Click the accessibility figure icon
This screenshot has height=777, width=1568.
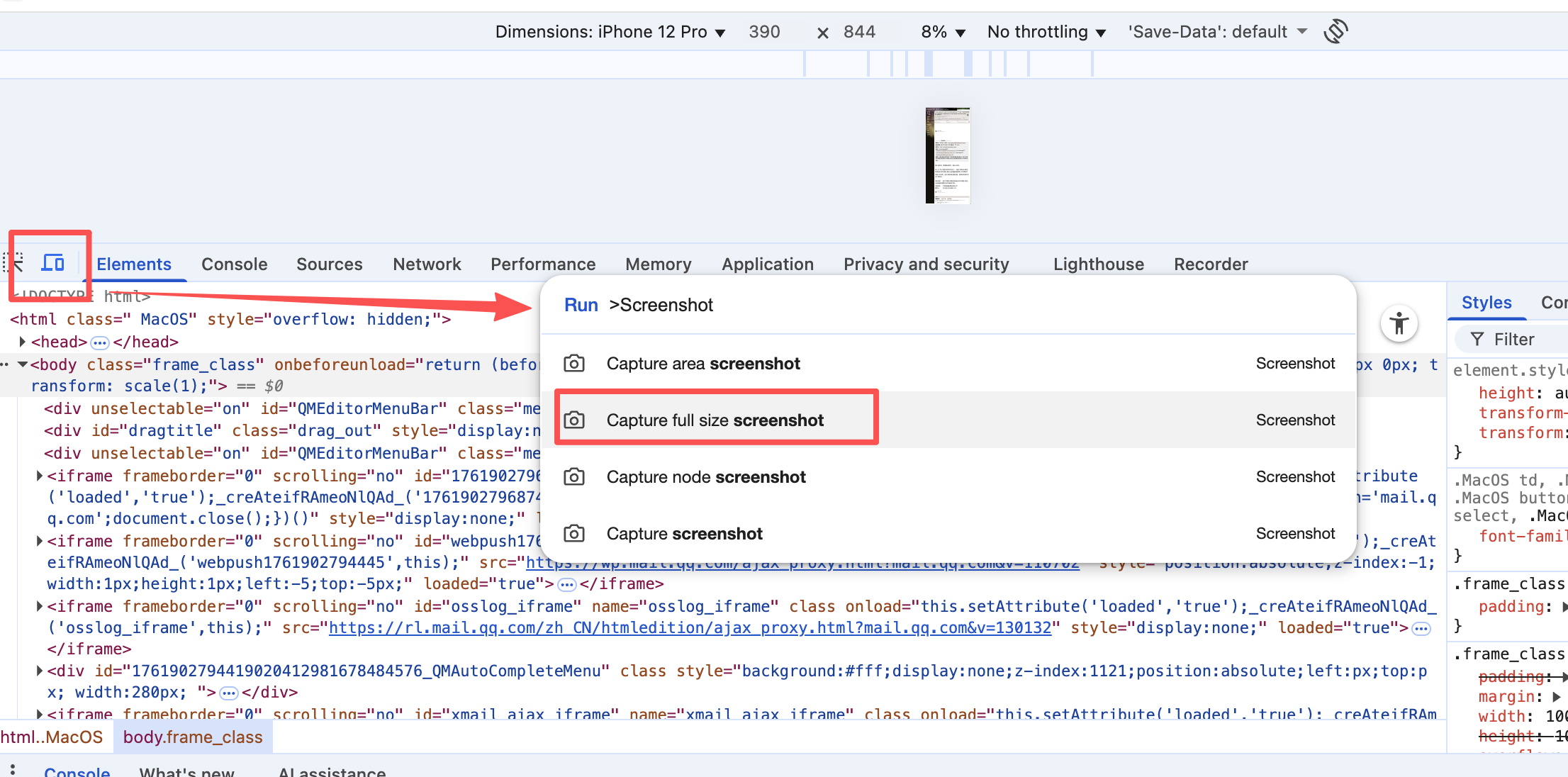tap(1399, 324)
